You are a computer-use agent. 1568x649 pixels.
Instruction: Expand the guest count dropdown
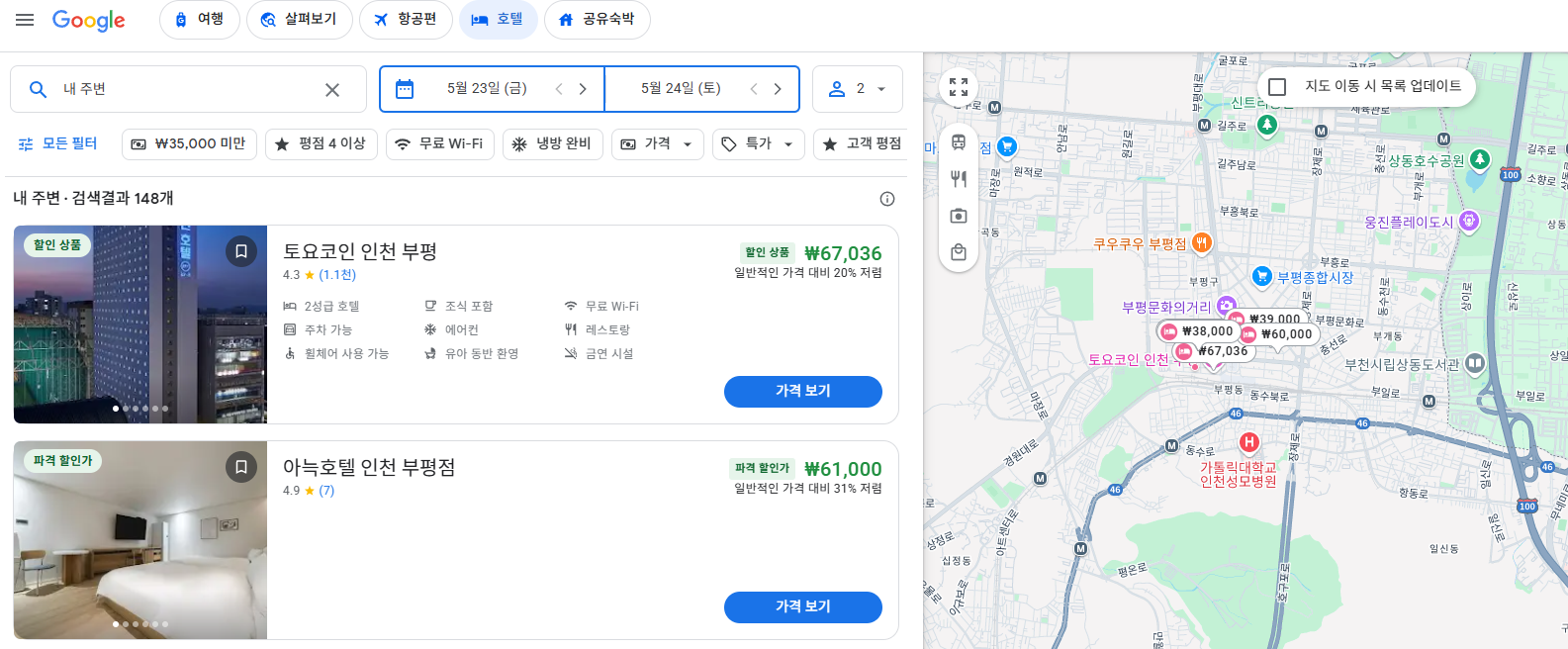click(858, 89)
